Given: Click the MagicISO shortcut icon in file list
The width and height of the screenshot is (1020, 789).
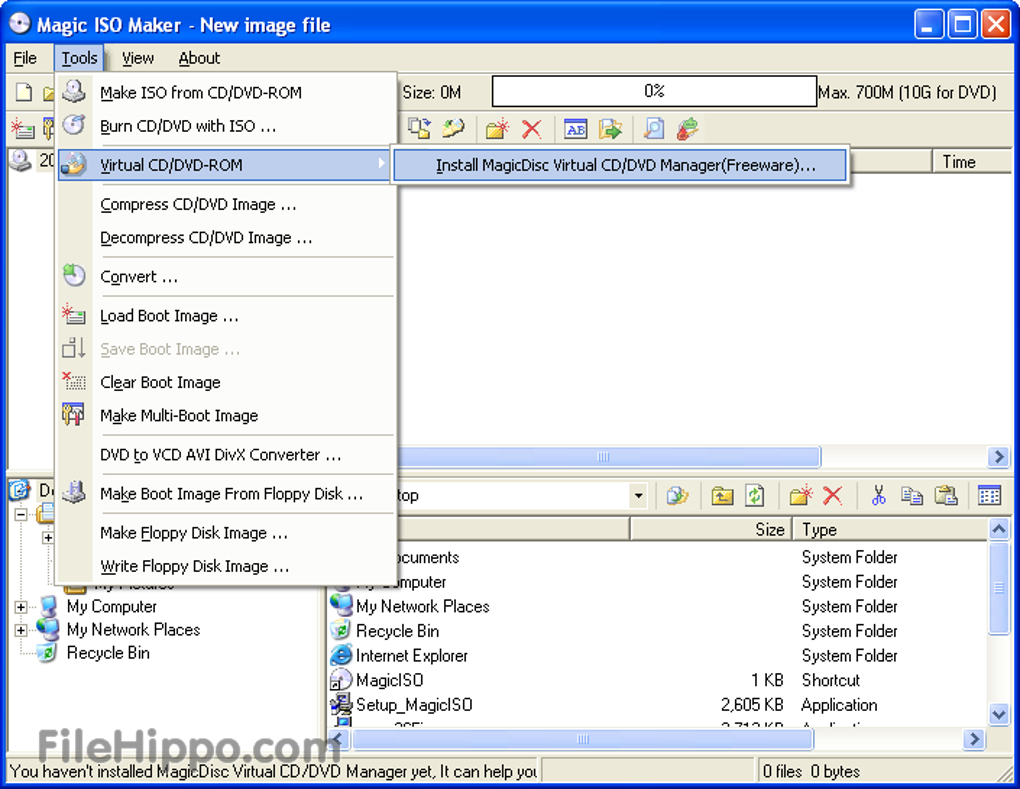Looking at the screenshot, I should coord(341,680).
